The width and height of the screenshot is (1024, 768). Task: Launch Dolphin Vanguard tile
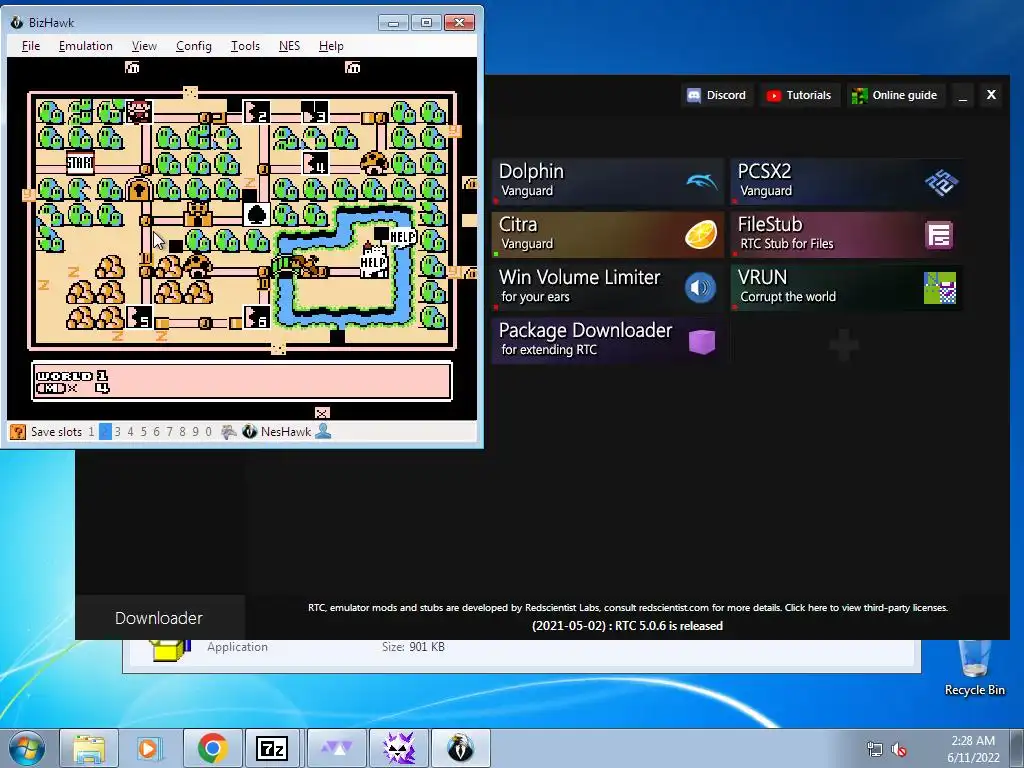pyautogui.click(x=608, y=181)
